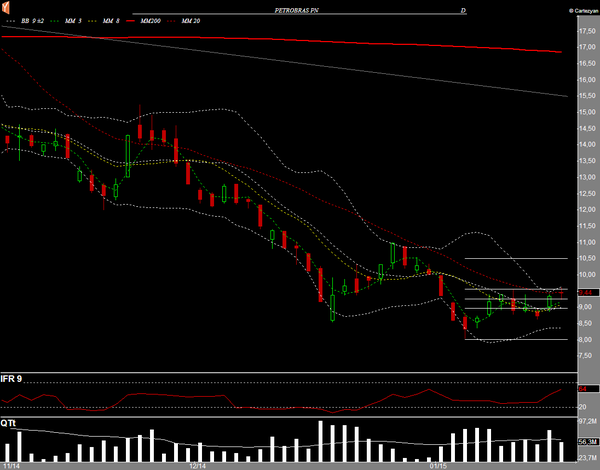
Task: Click the 17,50 price axis label
Action: pyautogui.click(x=586, y=31)
